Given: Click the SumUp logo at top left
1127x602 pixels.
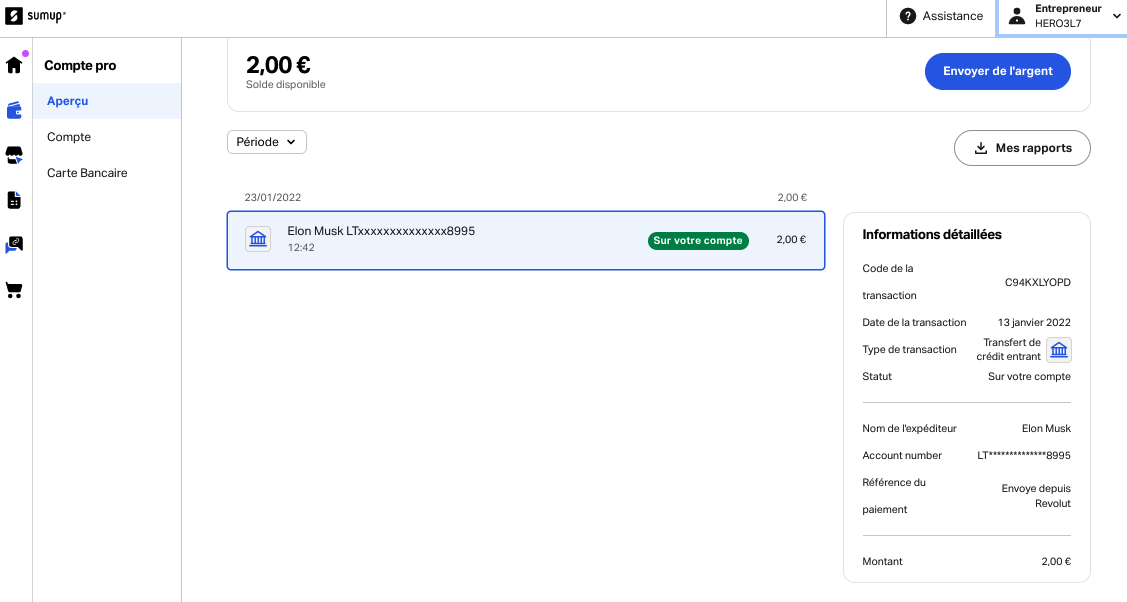Looking at the screenshot, I should 33,16.
